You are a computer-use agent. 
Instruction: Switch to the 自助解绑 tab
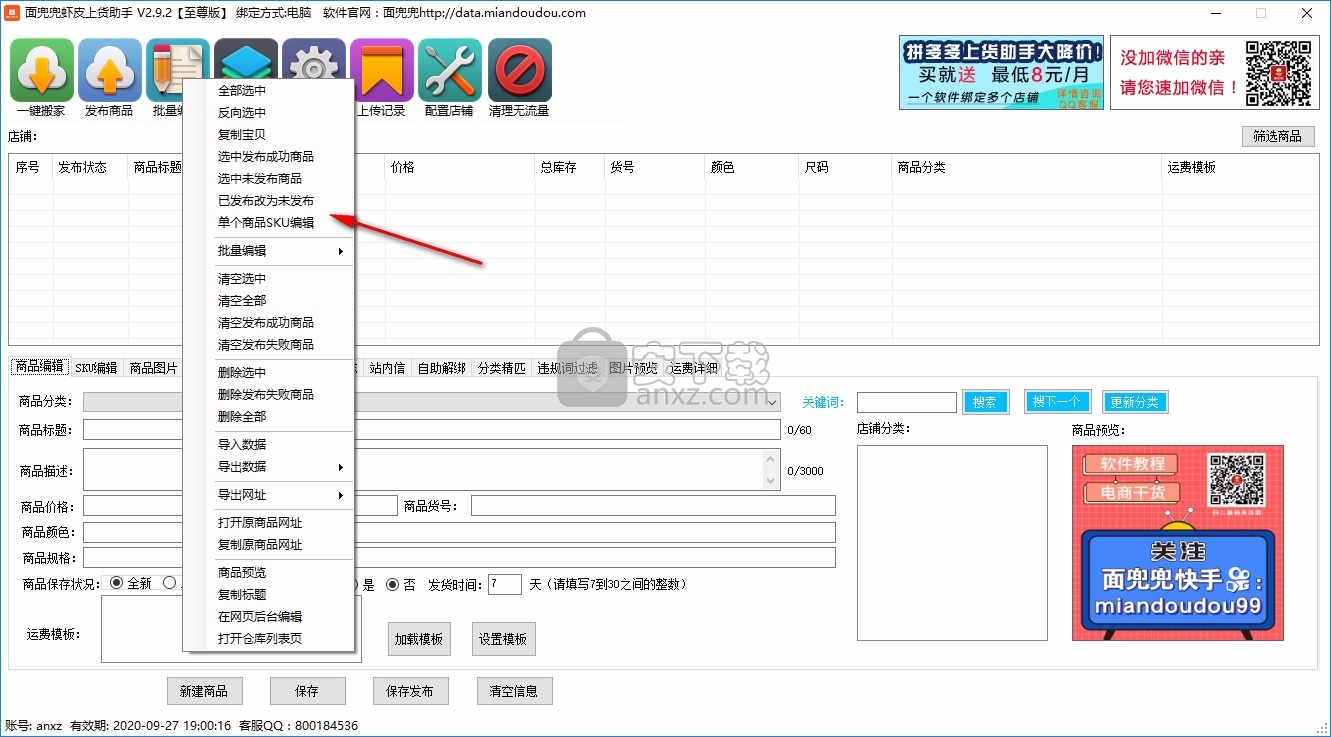click(441, 368)
